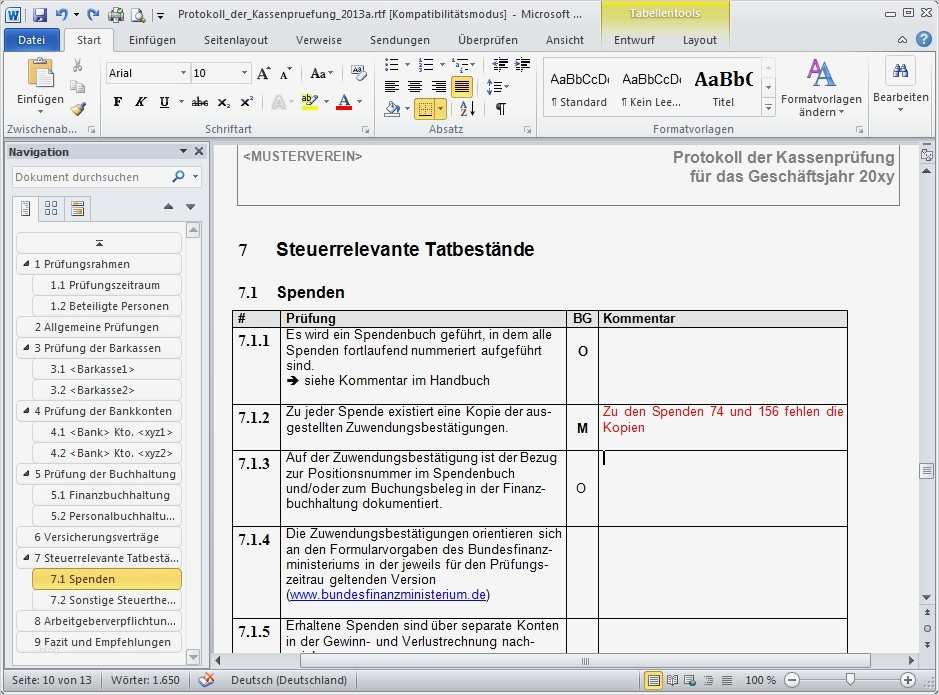Open Seitenansicht (print preview) in Quick Access toolbar

[x=136, y=15]
